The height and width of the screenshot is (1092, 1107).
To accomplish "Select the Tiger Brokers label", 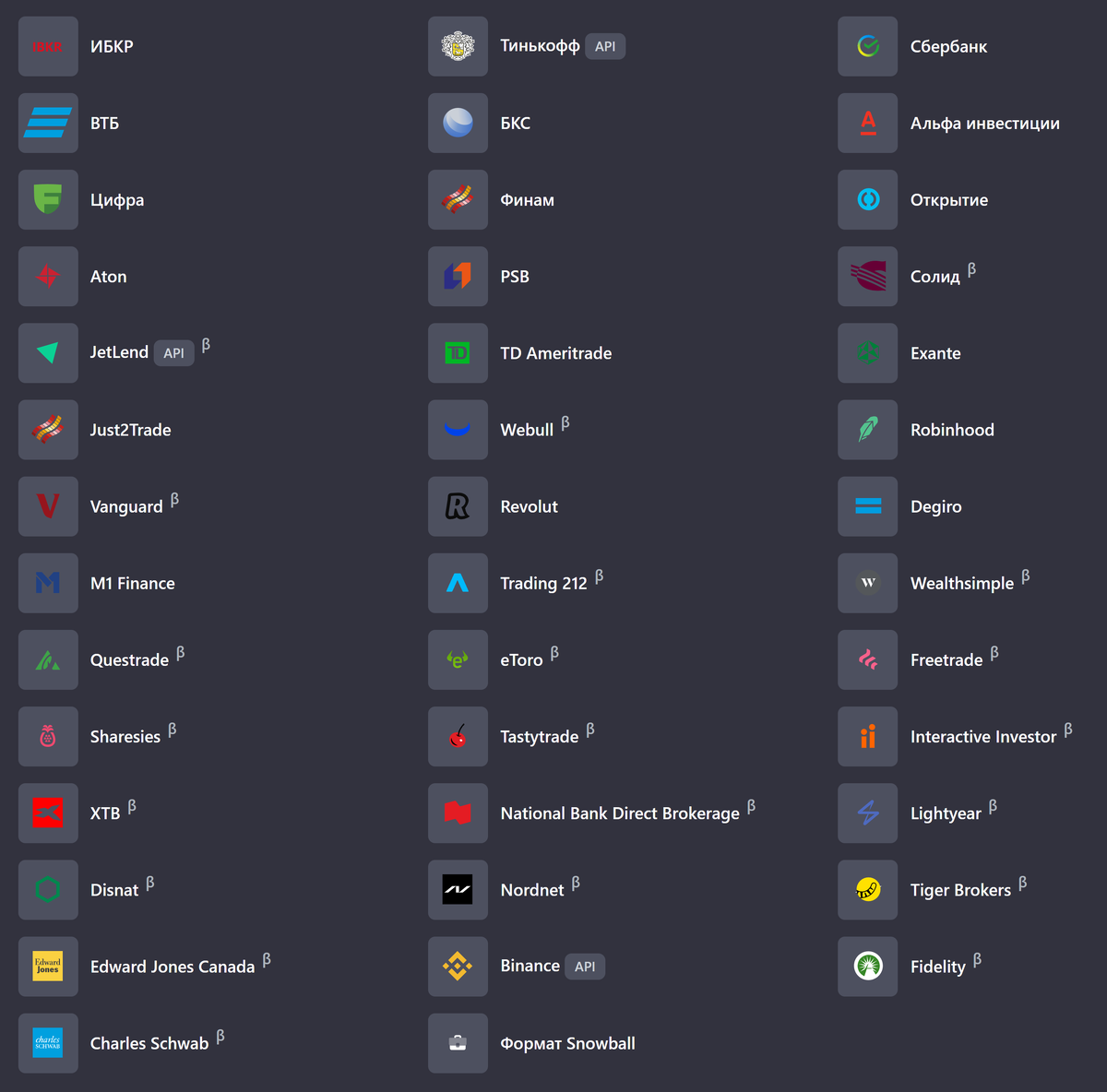I will click(960, 890).
